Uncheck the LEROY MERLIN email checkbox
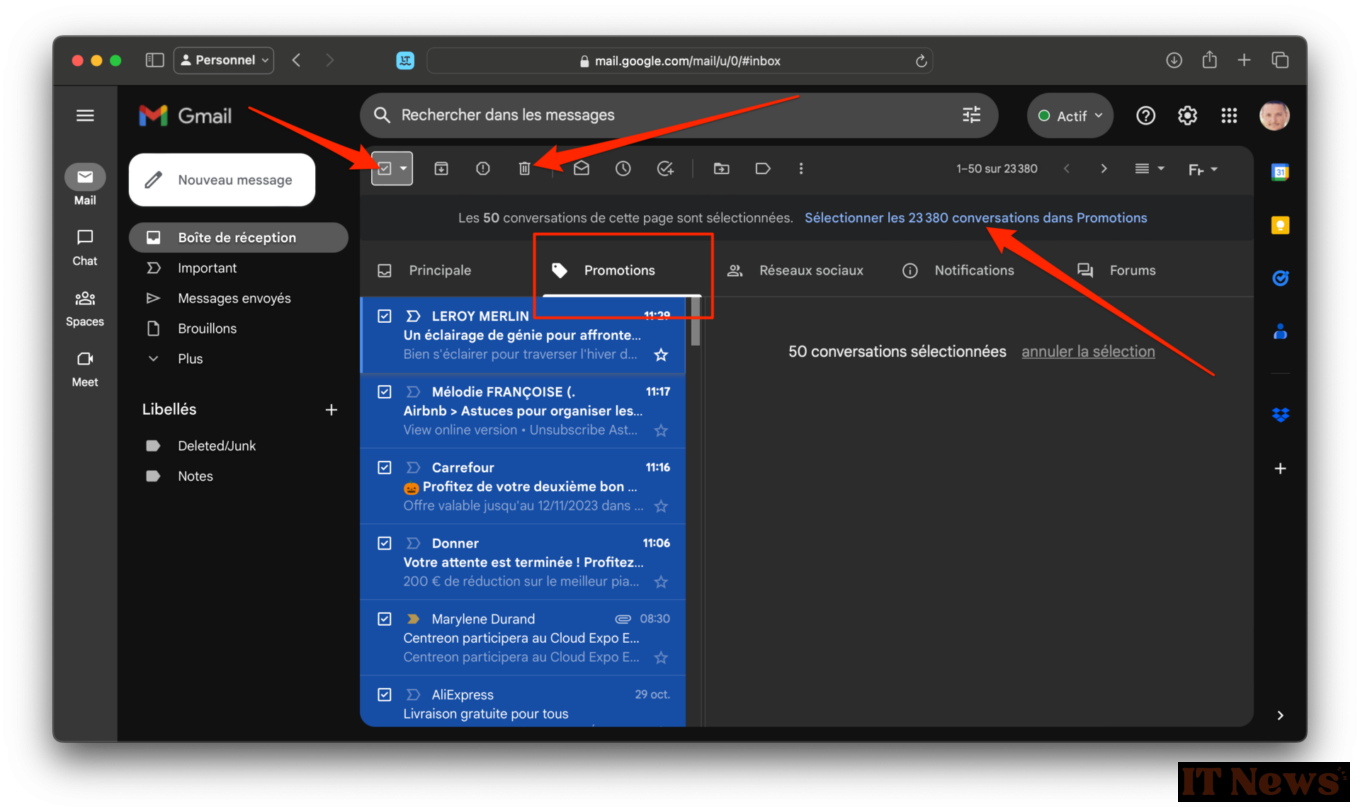This screenshot has width=1360, height=812. pyautogui.click(x=384, y=316)
